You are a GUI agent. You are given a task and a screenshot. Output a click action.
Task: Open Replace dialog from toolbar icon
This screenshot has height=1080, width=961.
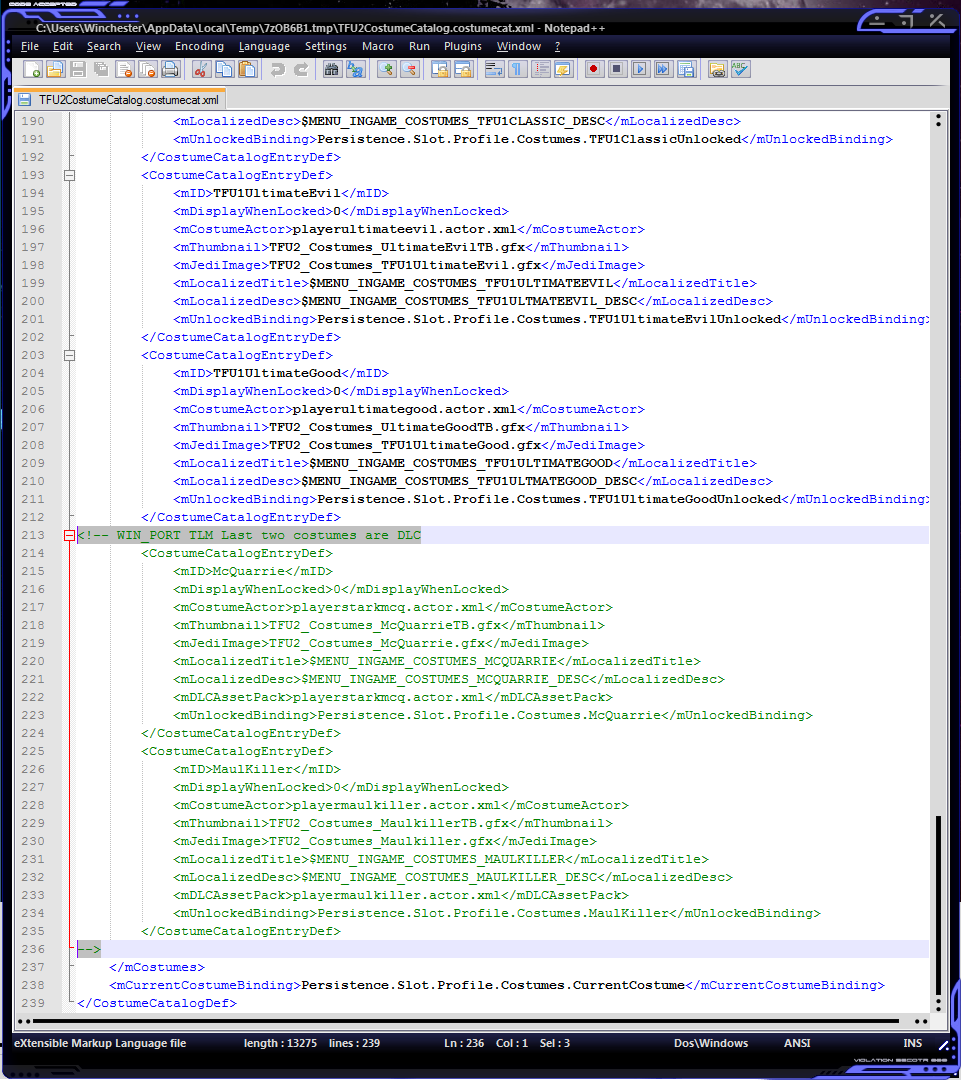(x=355, y=69)
